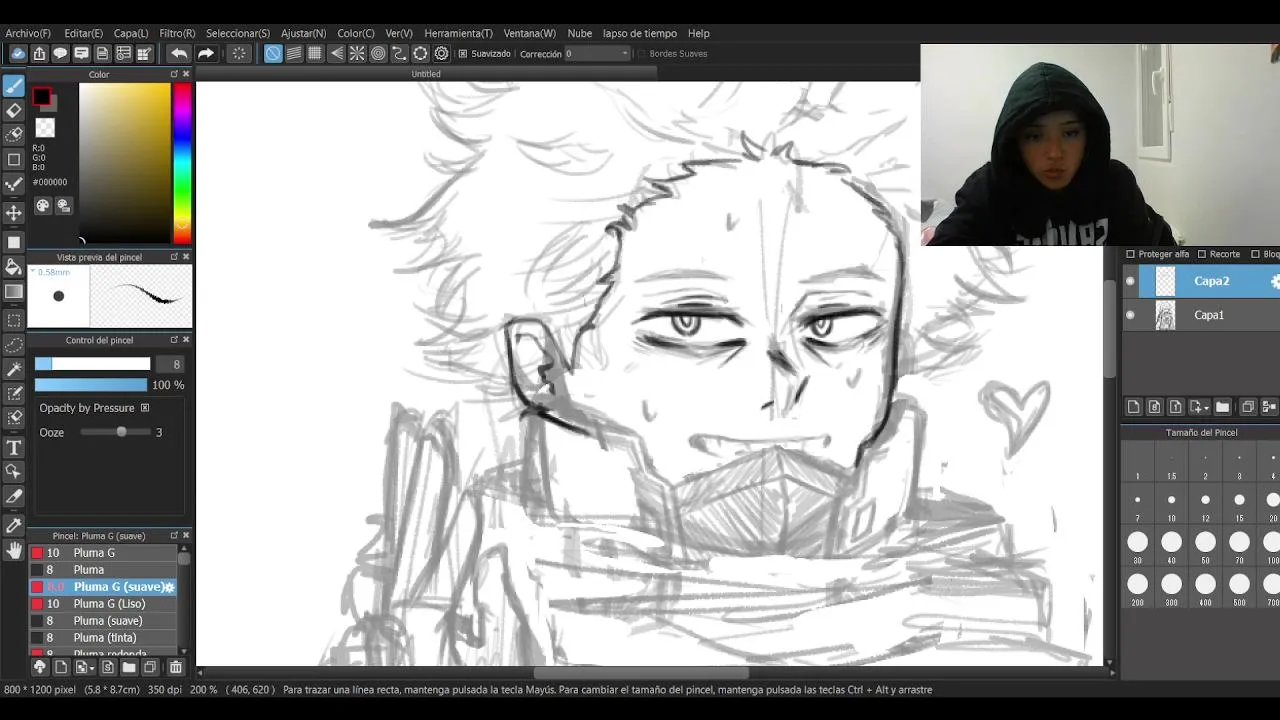This screenshot has height=720, width=1280.
Task: Hide the Capa1 layer
Action: (x=1130, y=315)
